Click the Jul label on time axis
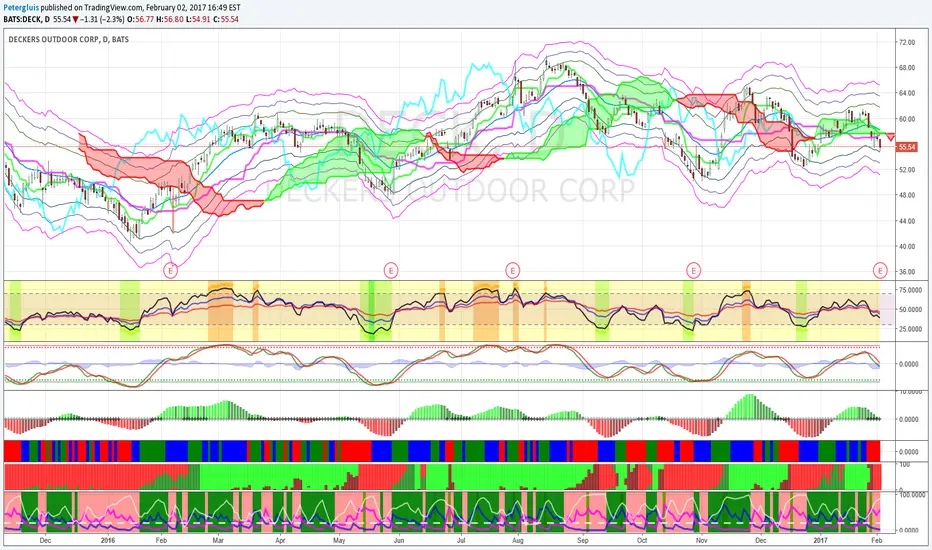 461,540
